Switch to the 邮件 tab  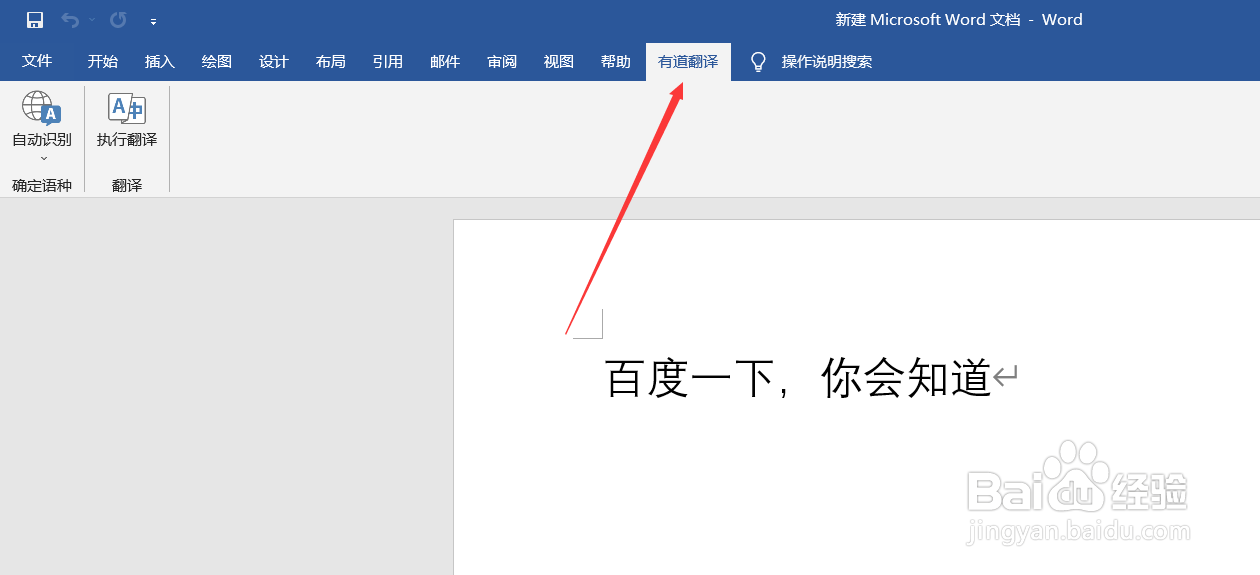coord(444,61)
